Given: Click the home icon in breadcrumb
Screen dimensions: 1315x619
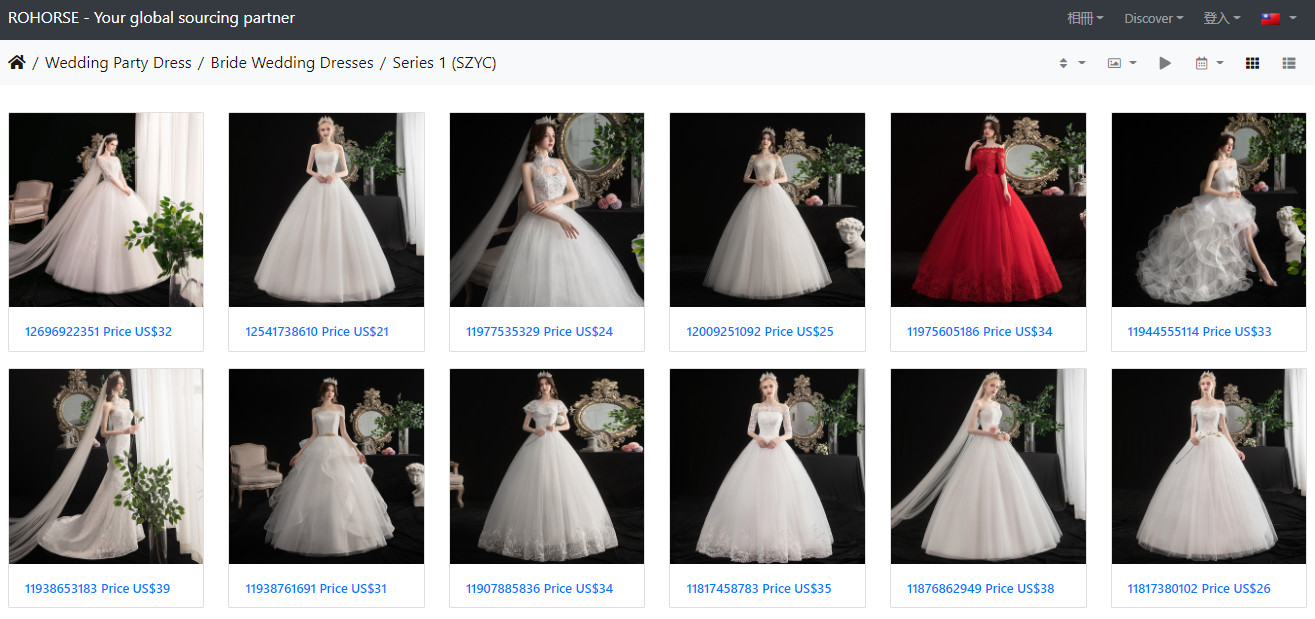Looking at the screenshot, I should 17,63.
